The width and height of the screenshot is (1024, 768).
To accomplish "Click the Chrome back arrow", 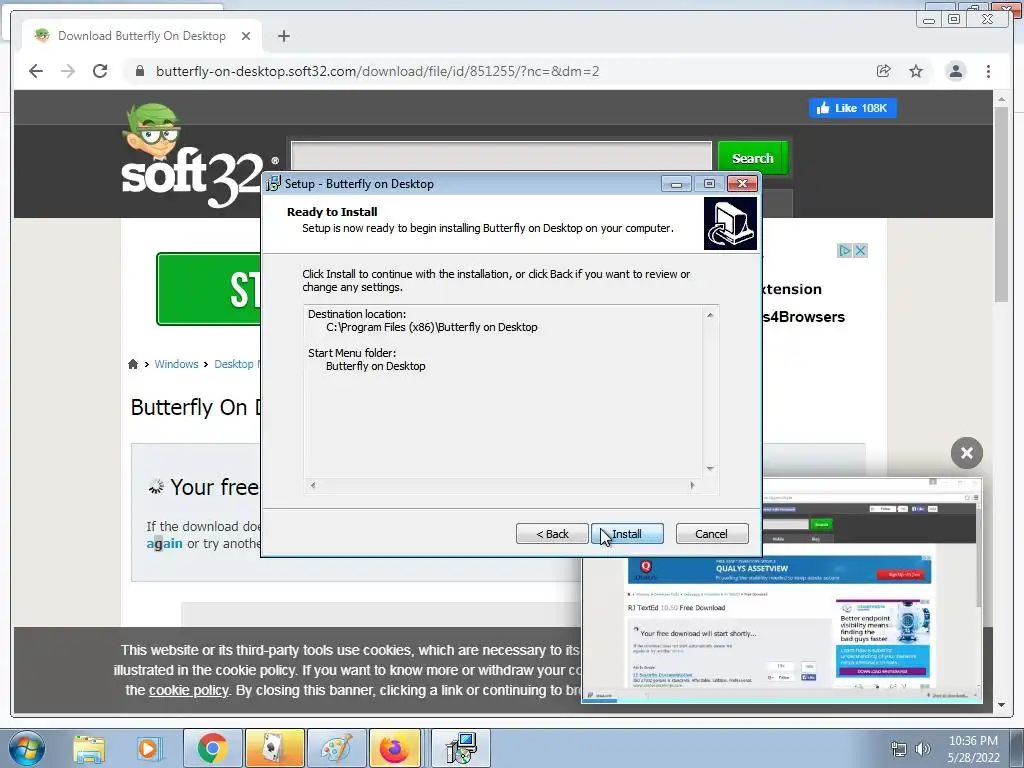I will pyautogui.click(x=36, y=71).
